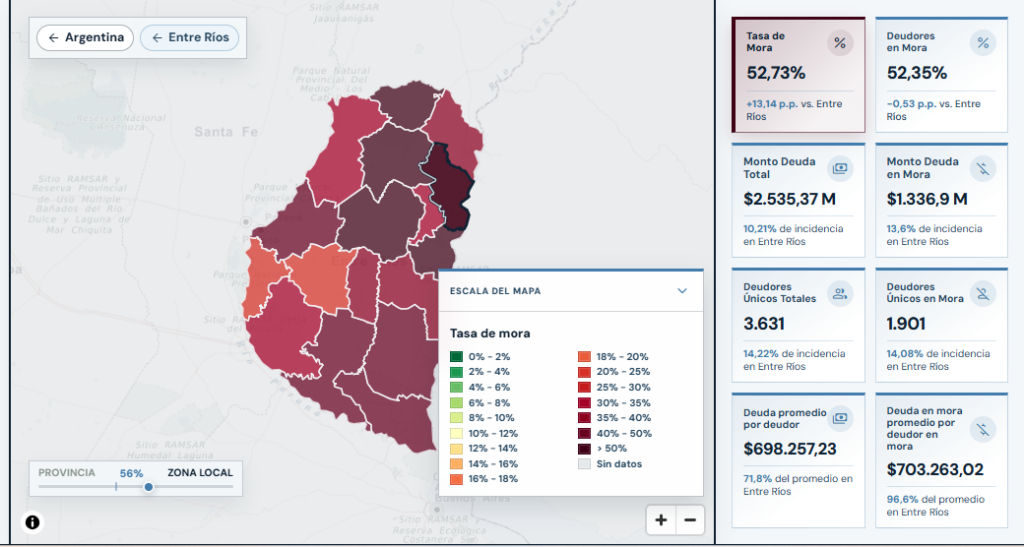Image resolution: width=1024 pixels, height=547 pixels.
Task: Click the percent icon on Deudores en Mora card
Action: point(983,43)
